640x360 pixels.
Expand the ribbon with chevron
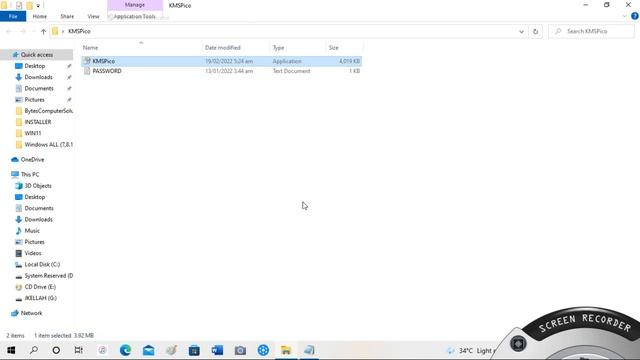(x=624, y=16)
